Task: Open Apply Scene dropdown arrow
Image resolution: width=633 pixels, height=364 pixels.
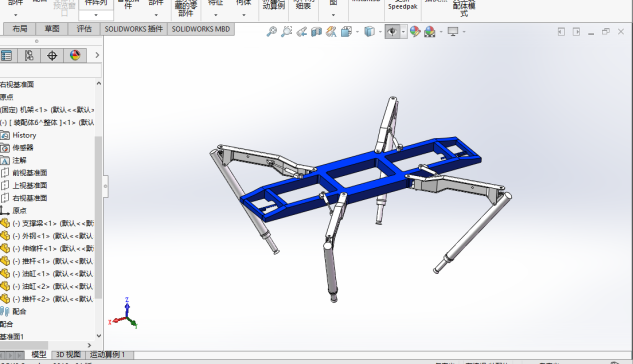Action: tap(441, 31)
